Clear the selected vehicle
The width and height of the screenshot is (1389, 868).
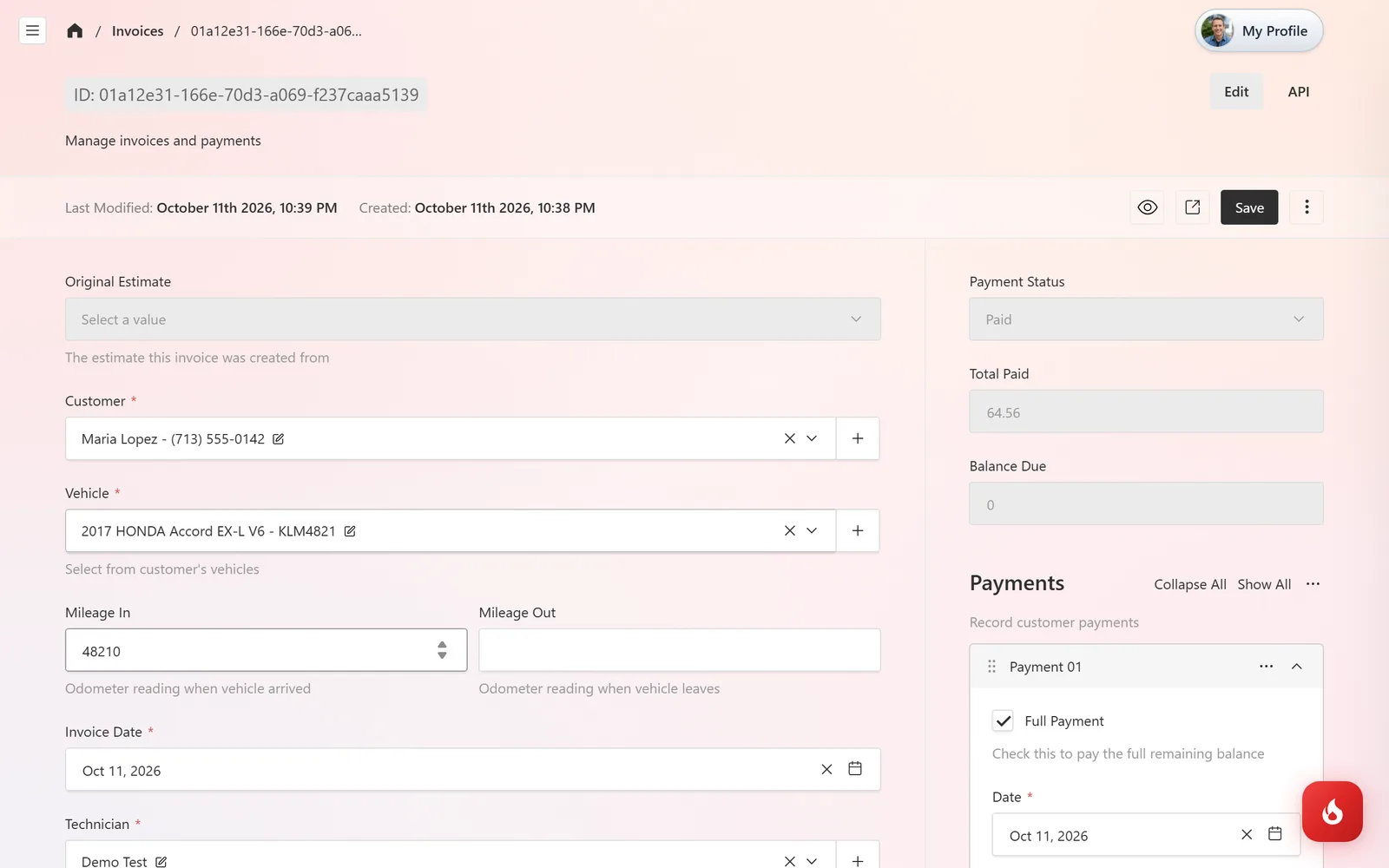790,530
